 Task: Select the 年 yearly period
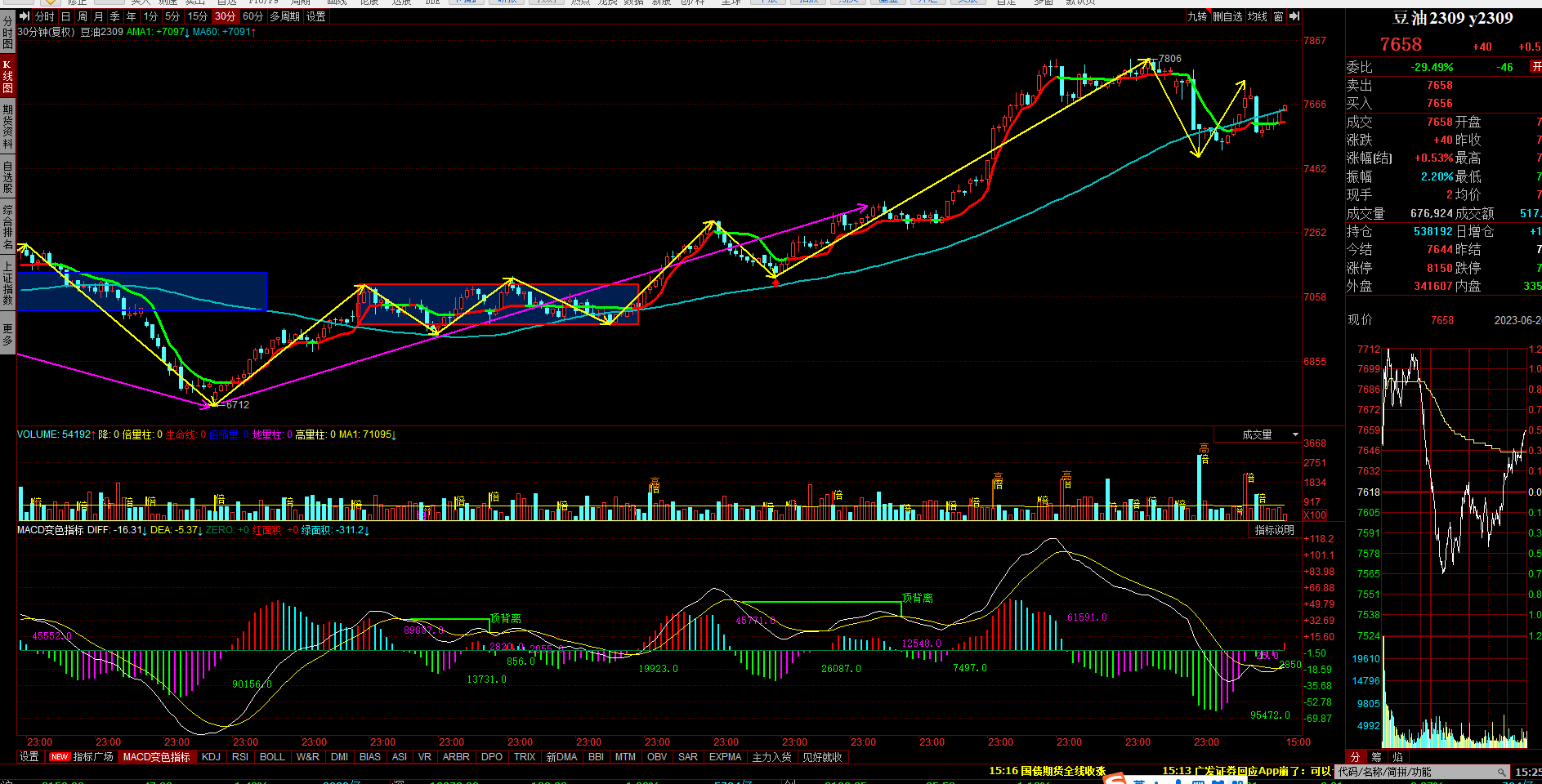(x=131, y=16)
